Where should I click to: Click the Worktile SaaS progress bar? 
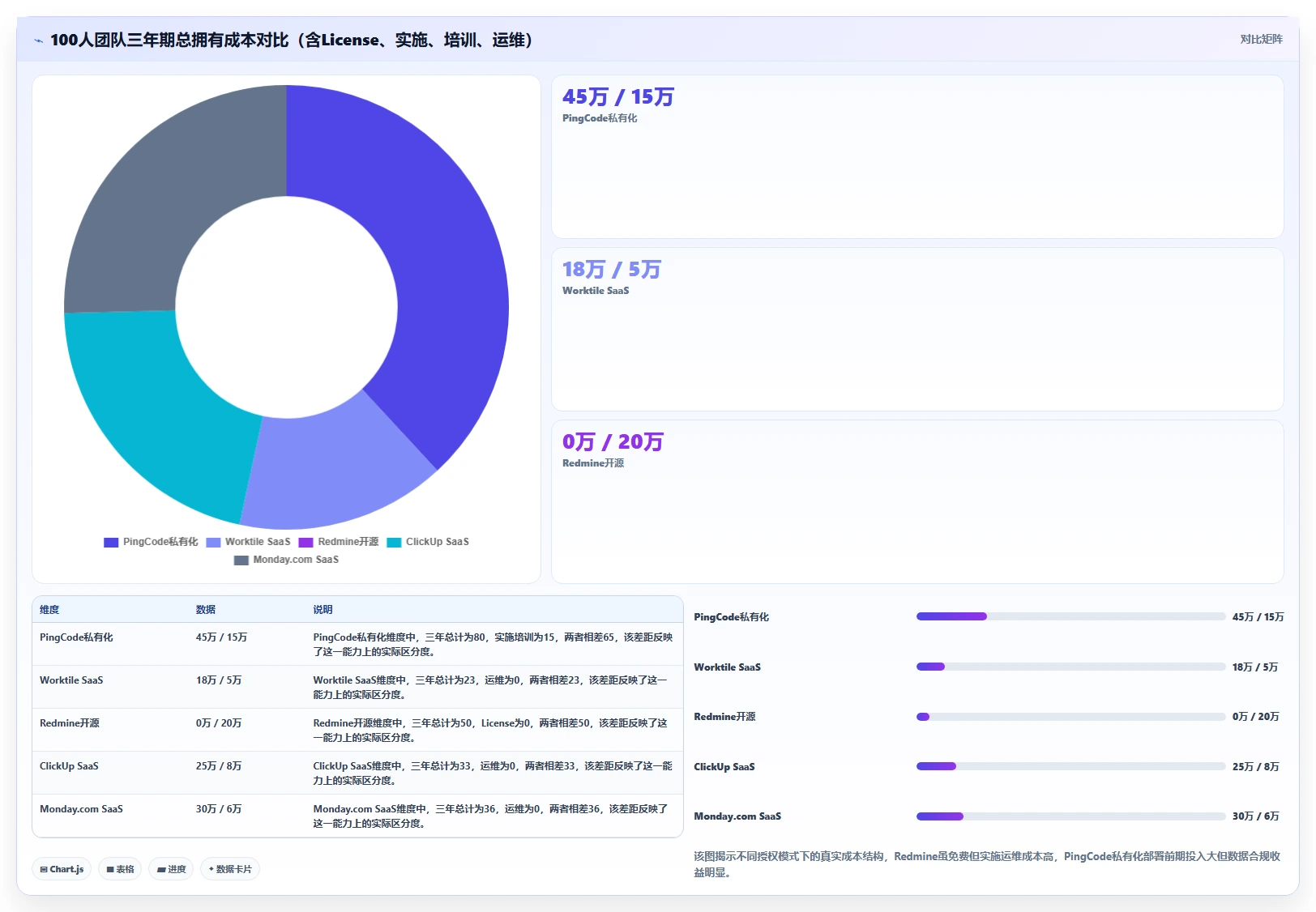1070,667
